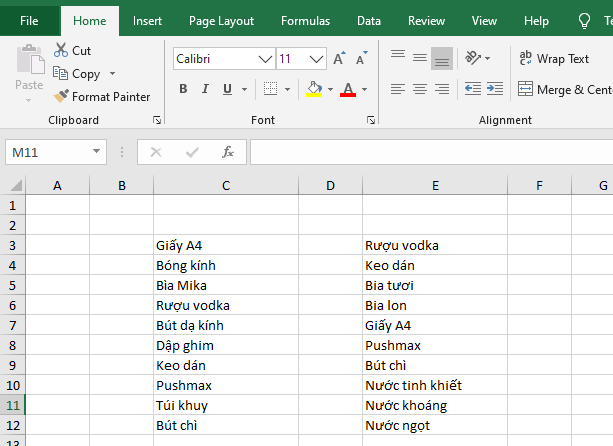Screen dimensions: 613x446
Task: Click the Insert Function fx icon
Action: tap(228, 152)
